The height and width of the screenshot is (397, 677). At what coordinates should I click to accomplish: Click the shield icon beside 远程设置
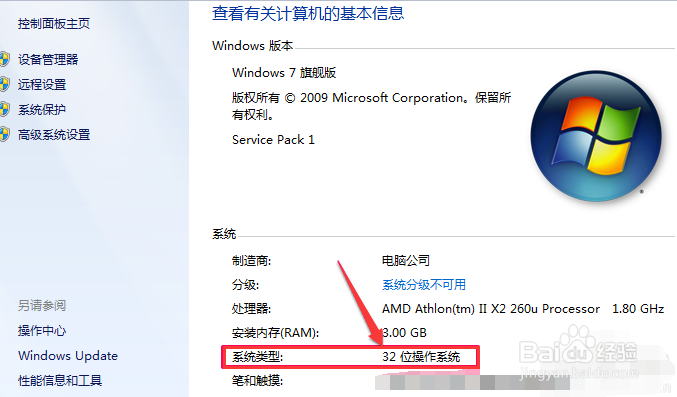tap(4, 84)
